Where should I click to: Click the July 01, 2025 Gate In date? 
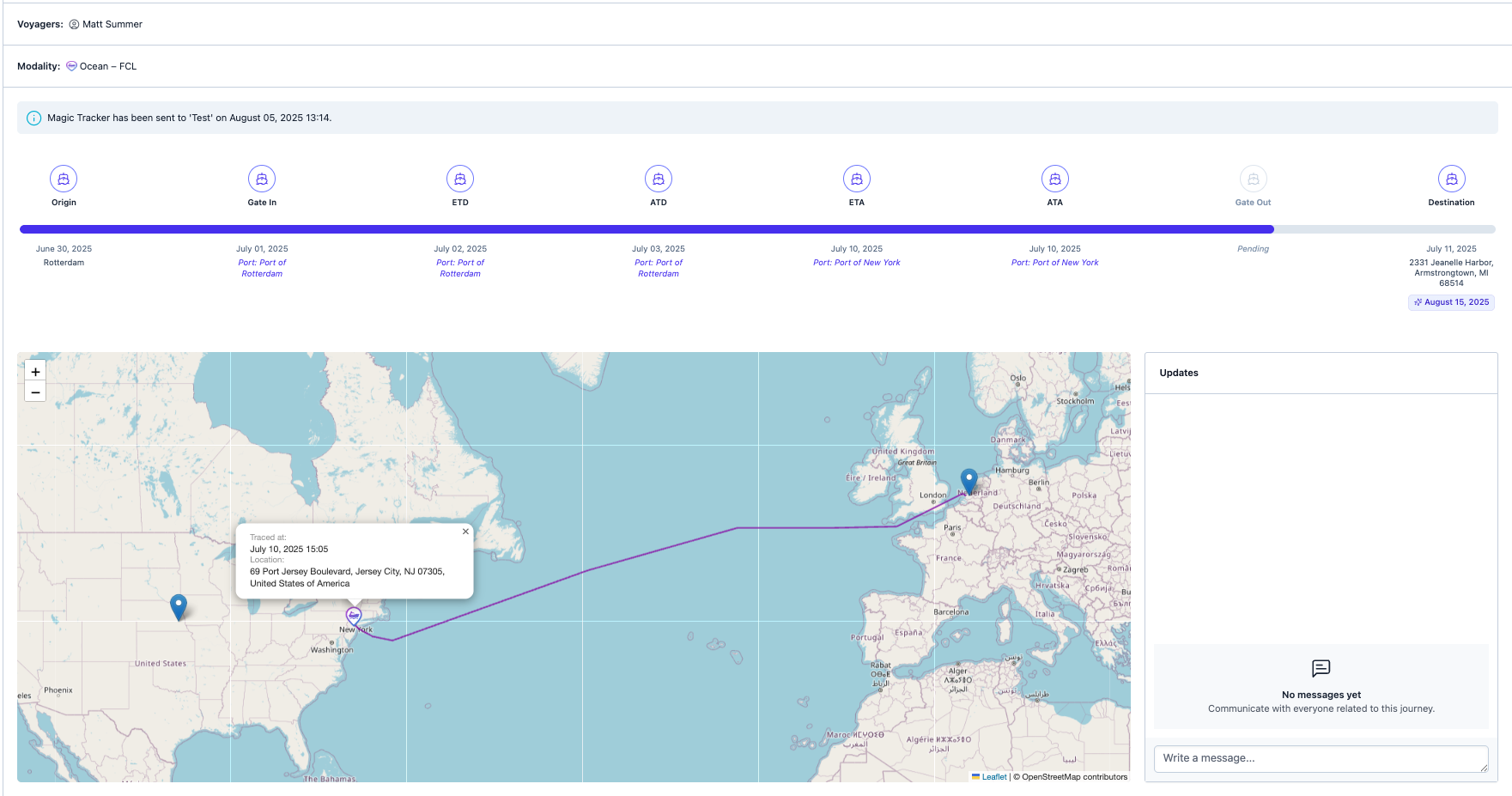tap(262, 249)
